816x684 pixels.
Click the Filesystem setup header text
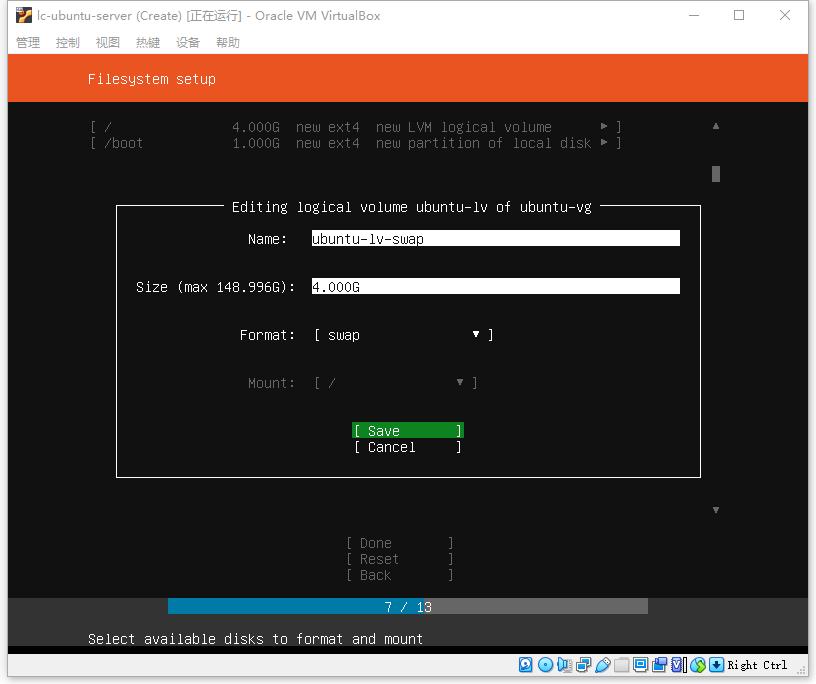click(x=151, y=79)
